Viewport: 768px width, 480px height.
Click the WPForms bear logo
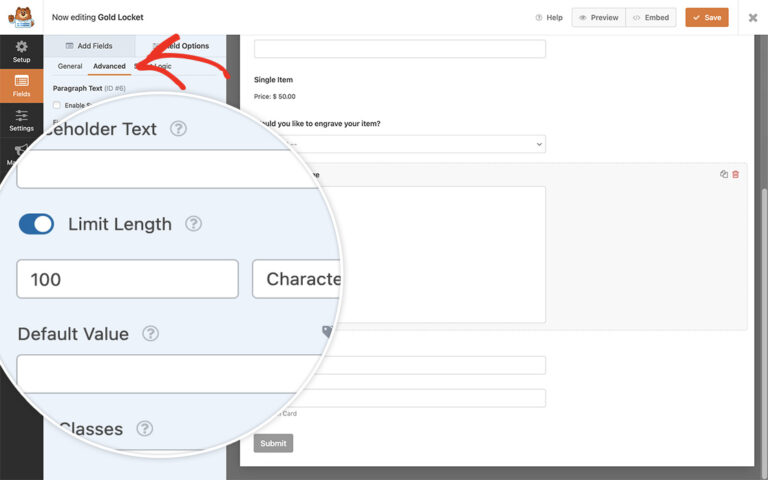click(x=22, y=17)
